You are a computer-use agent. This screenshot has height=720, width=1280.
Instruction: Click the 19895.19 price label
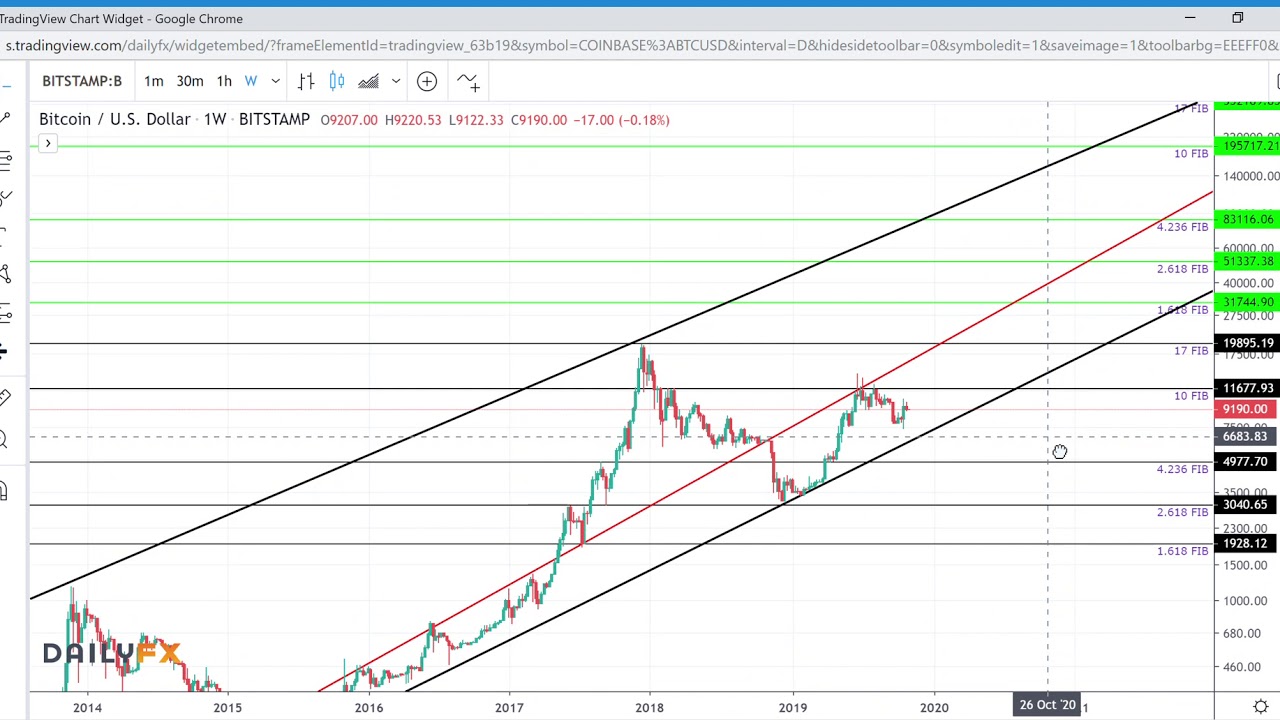coord(1248,343)
